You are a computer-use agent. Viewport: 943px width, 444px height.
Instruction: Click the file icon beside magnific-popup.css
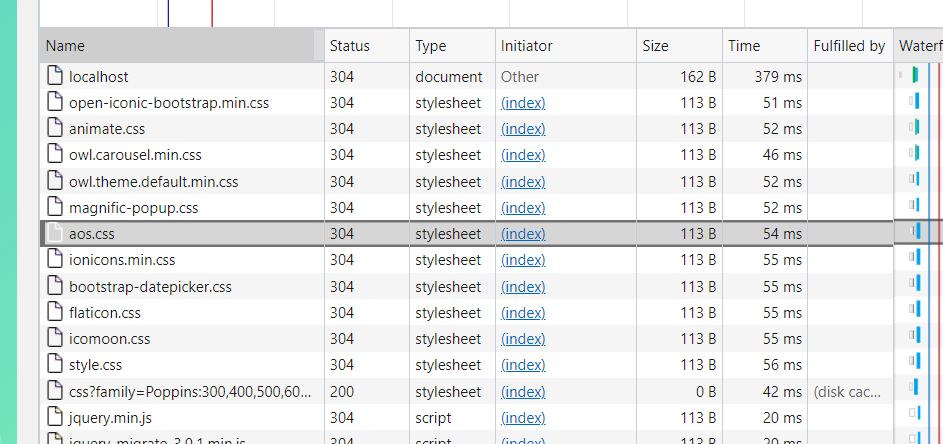(55, 207)
